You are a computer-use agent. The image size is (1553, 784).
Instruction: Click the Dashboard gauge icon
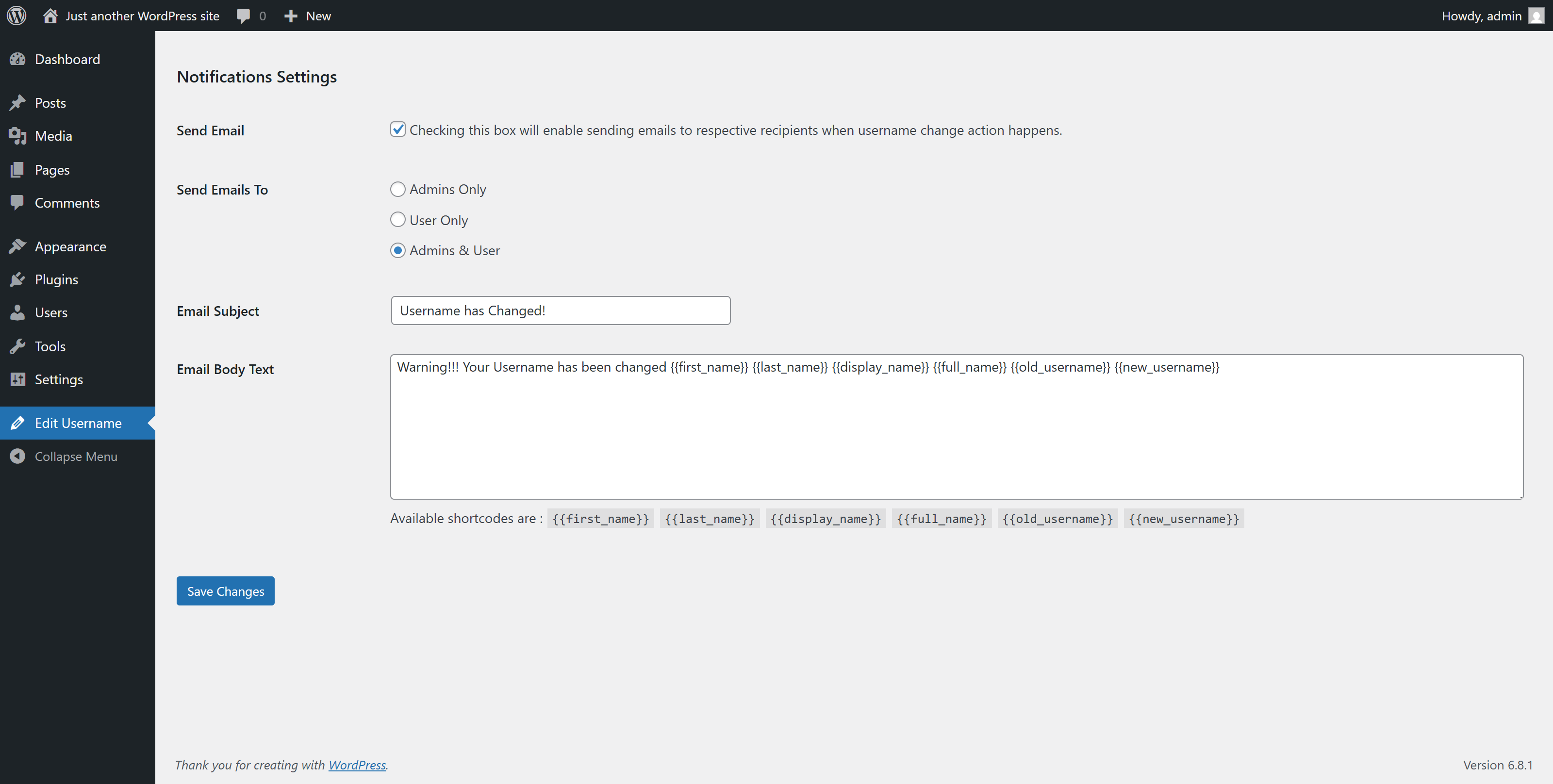(18, 59)
